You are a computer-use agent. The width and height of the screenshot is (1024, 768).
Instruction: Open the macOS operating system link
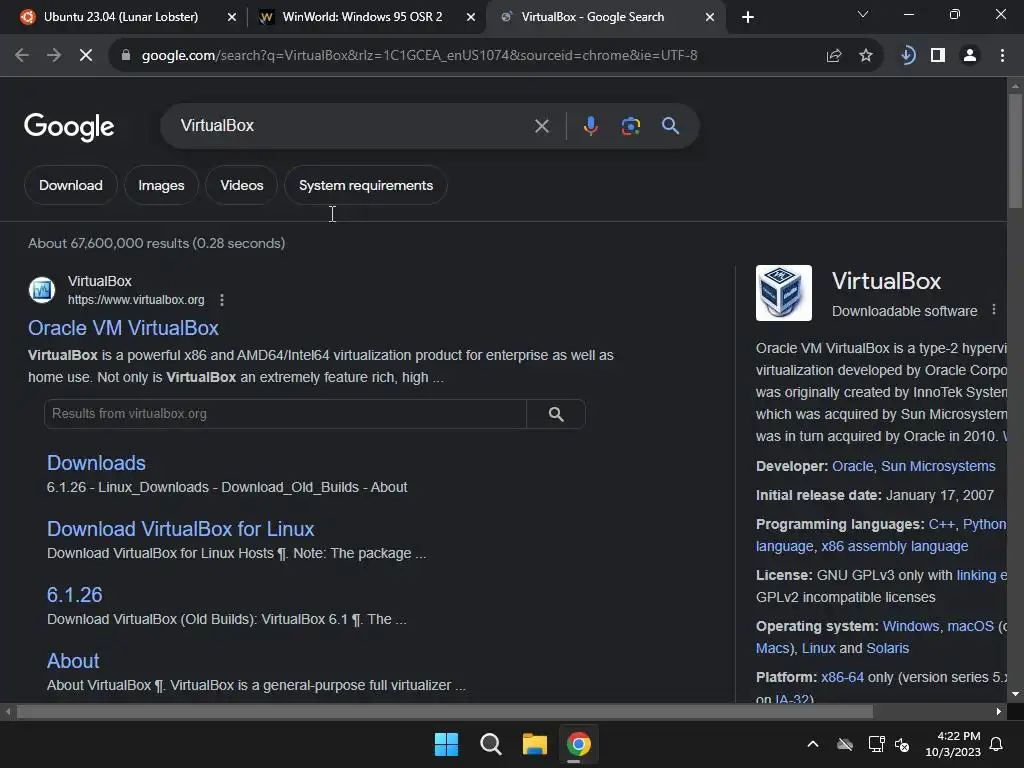[970, 626]
